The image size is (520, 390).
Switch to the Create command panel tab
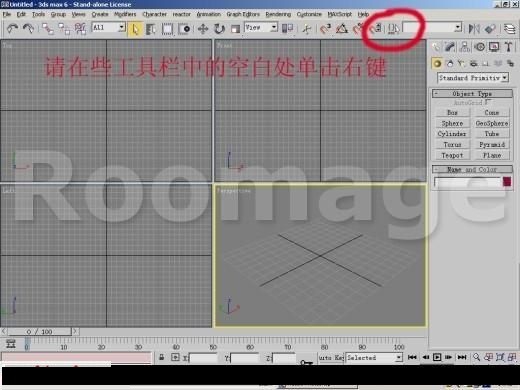coord(435,47)
